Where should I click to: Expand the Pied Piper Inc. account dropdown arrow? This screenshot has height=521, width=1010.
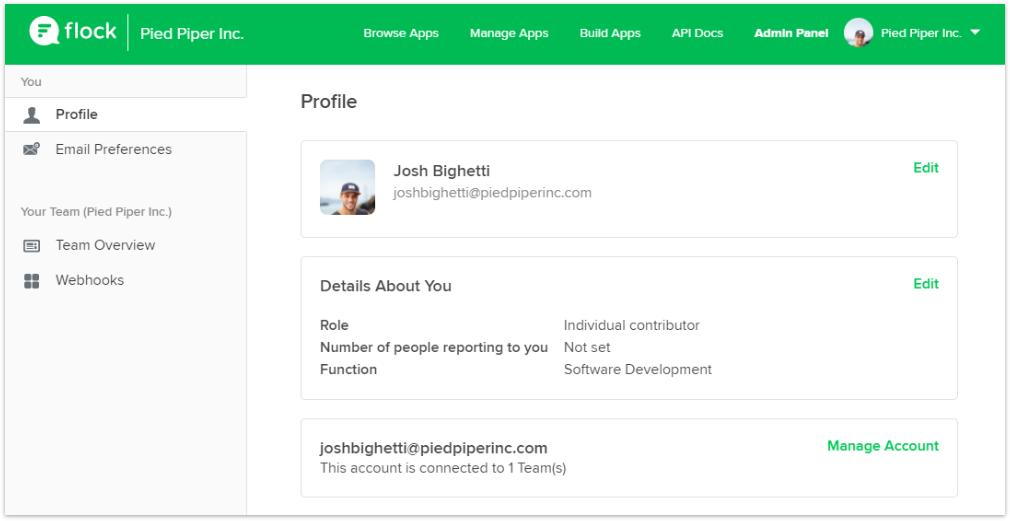975,32
